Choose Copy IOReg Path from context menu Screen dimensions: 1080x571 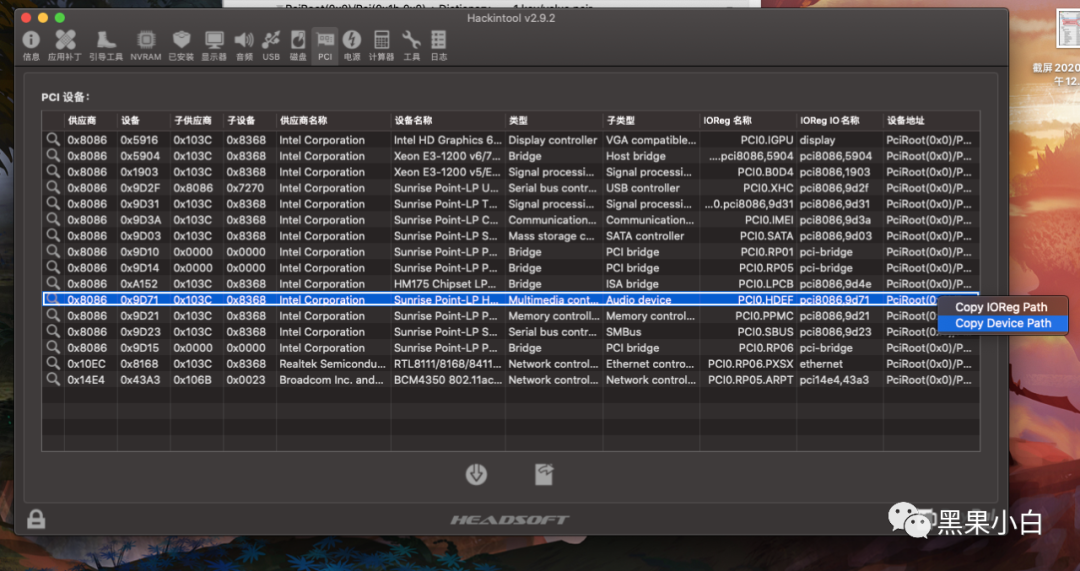click(1002, 307)
